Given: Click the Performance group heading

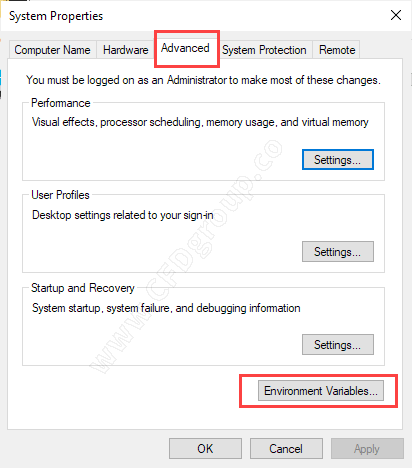Looking at the screenshot, I should [x=61, y=103].
